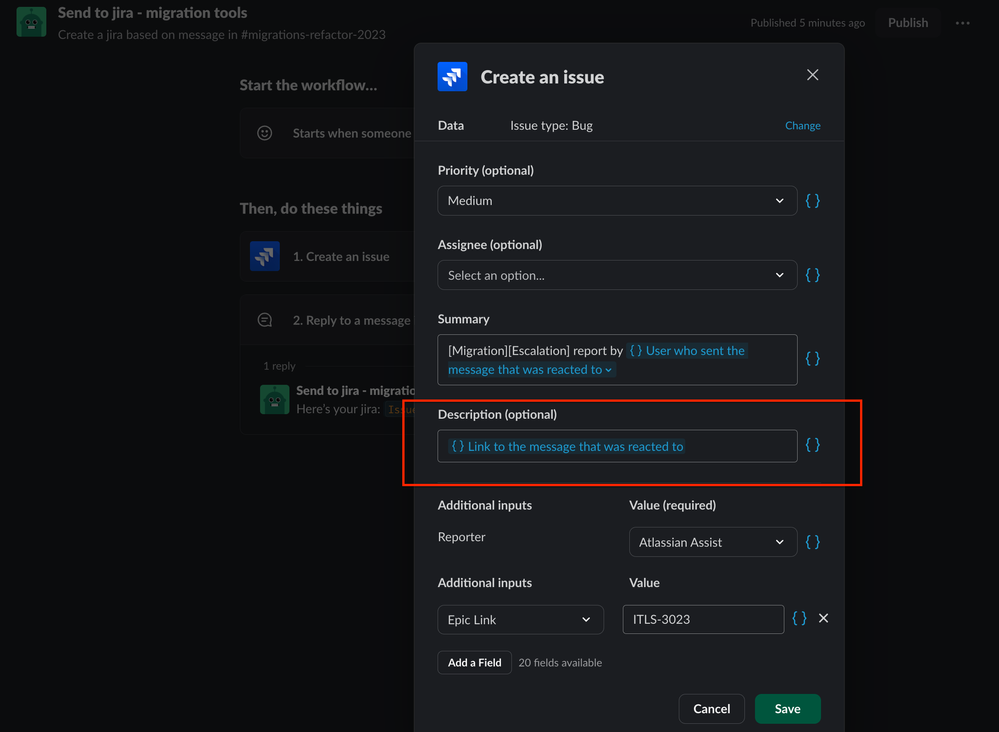This screenshot has height=732, width=999.
Task: Insert variable for Assignee field
Action: pos(812,275)
